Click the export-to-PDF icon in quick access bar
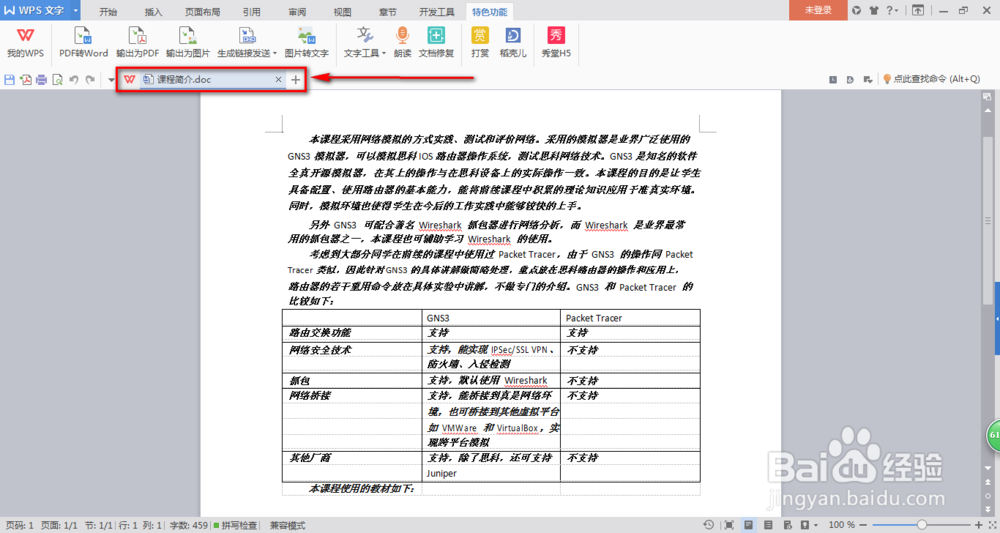 [x=26, y=80]
